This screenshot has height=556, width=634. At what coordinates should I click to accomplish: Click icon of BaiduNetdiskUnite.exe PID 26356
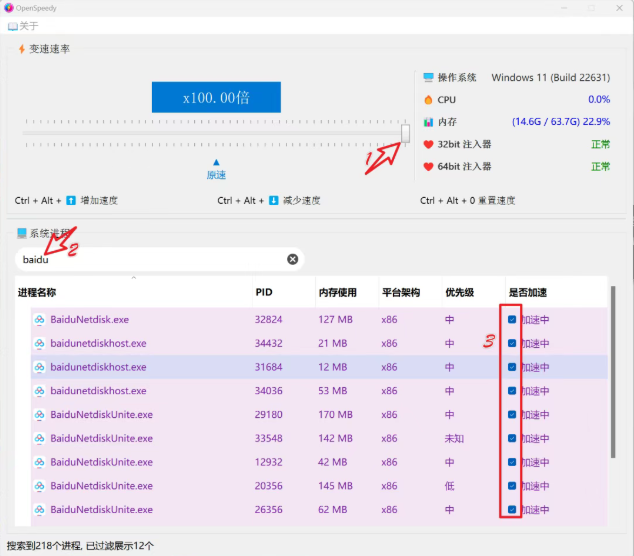[39, 509]
